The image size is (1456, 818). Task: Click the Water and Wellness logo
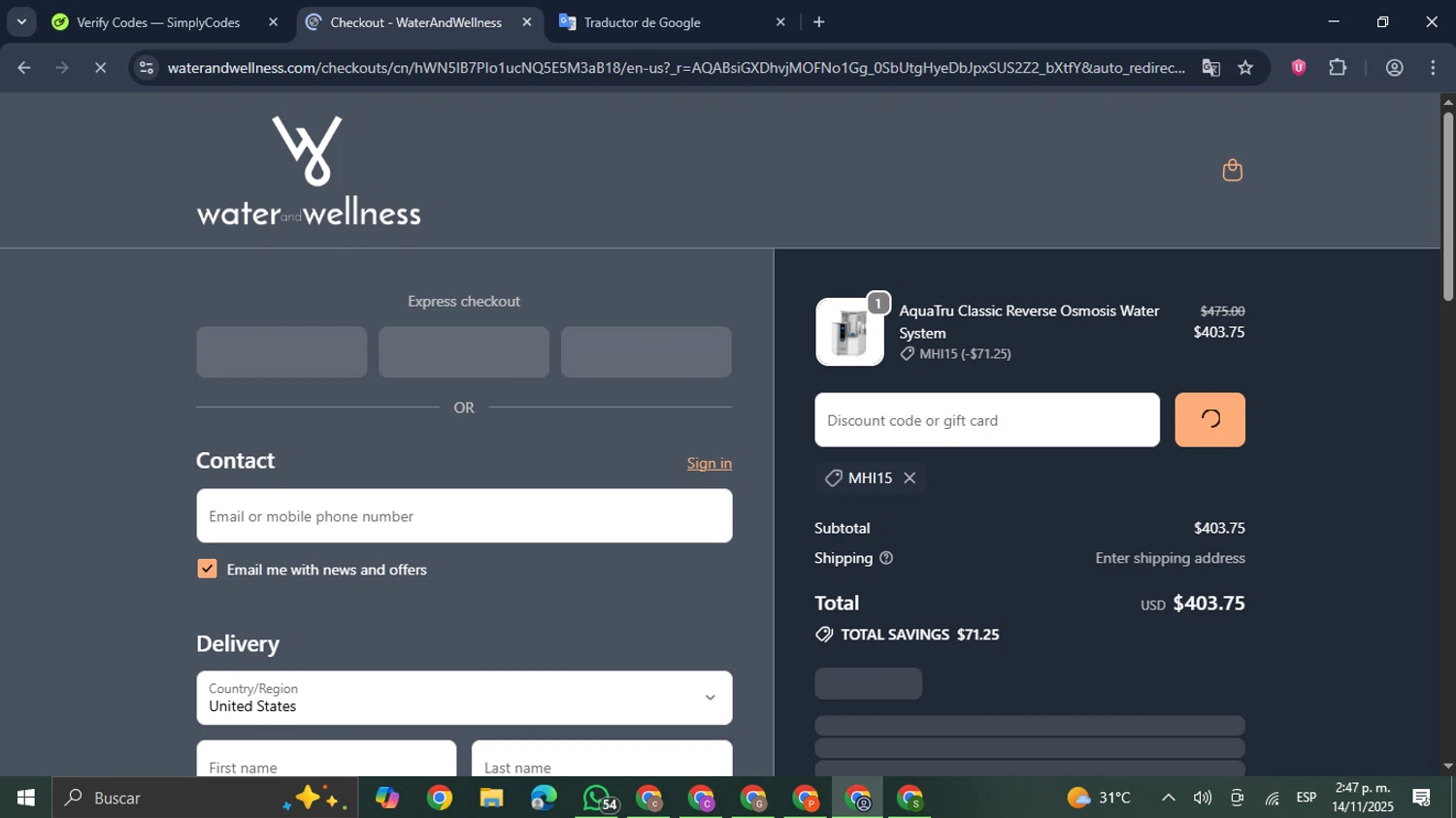pyautogui.click(x=309, y=171)
